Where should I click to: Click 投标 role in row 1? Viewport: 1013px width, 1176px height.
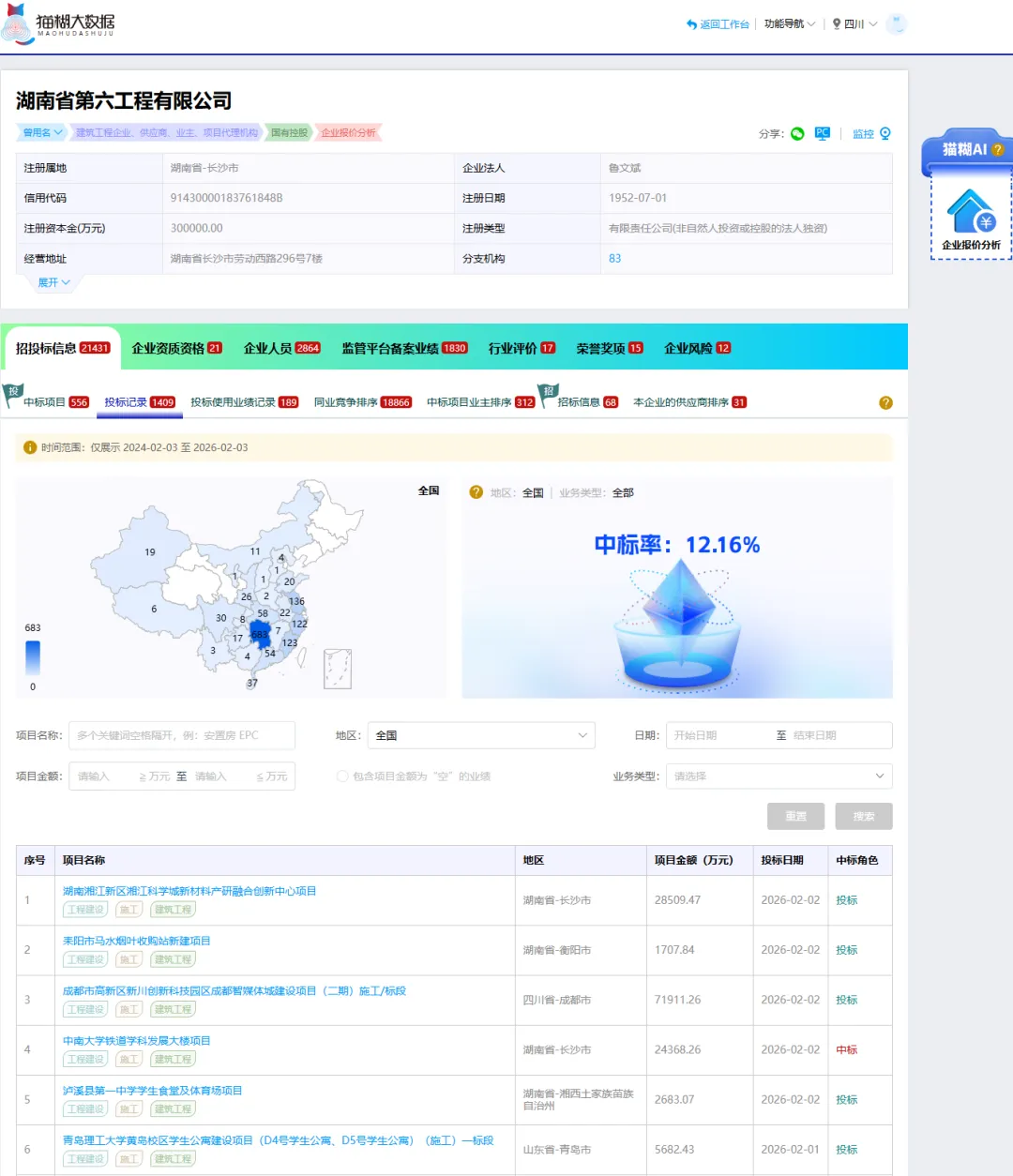tap(847, 900)
